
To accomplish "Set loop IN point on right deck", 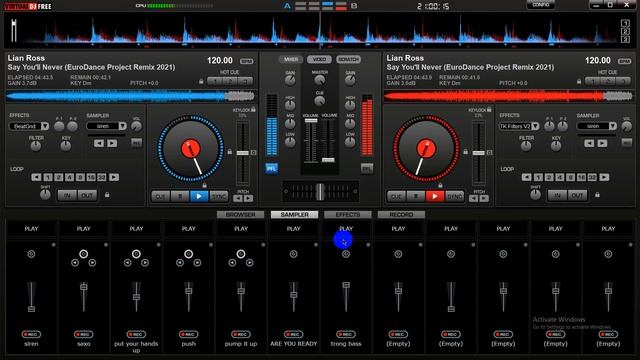I will (557, 196).
